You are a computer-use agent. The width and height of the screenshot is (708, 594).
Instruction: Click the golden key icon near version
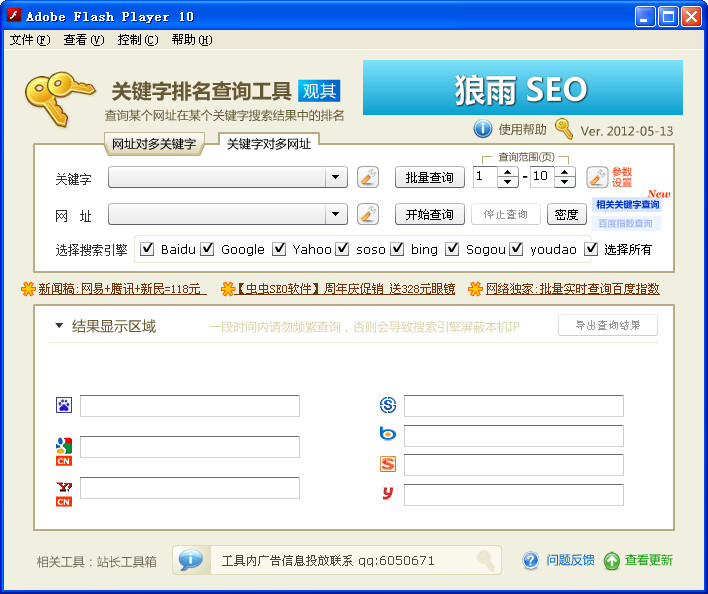(x=564, y=129)
